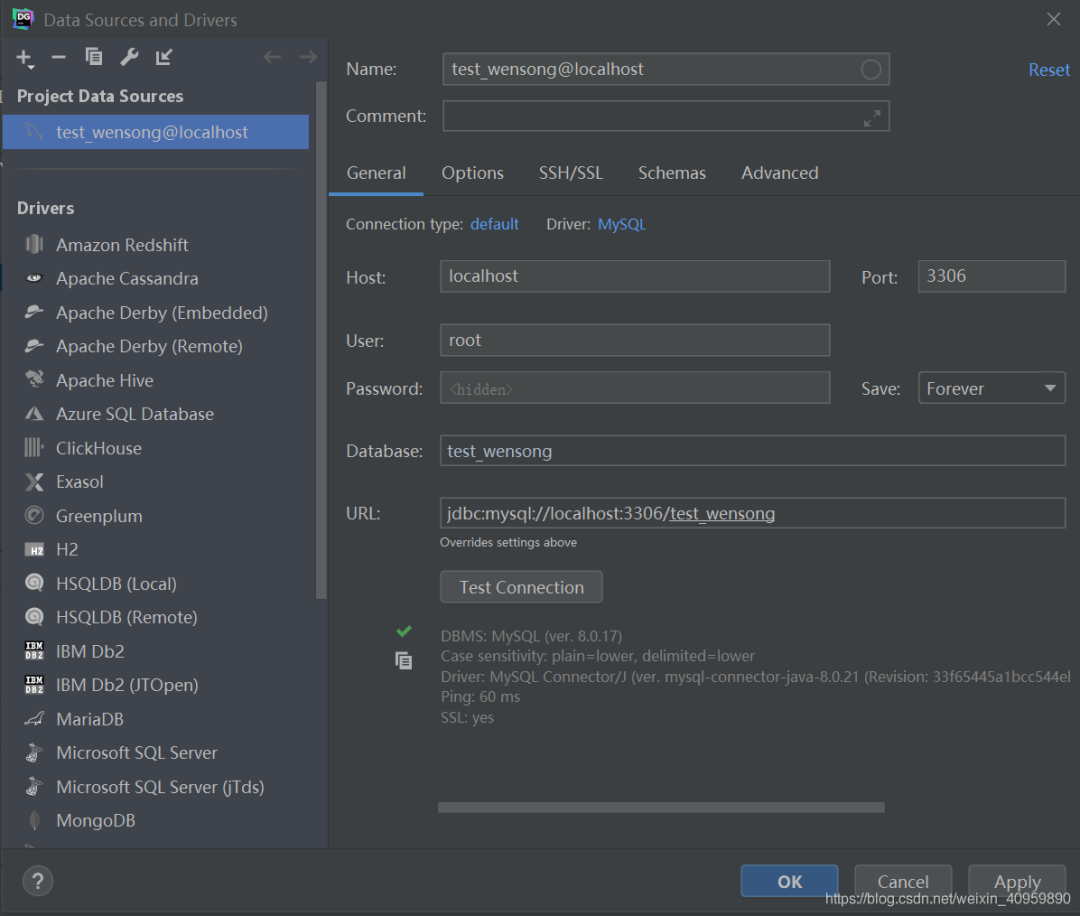Screen dimensions: 1080x916
Task: Click the make global arrow icon
Action: (x=164, y=57)
